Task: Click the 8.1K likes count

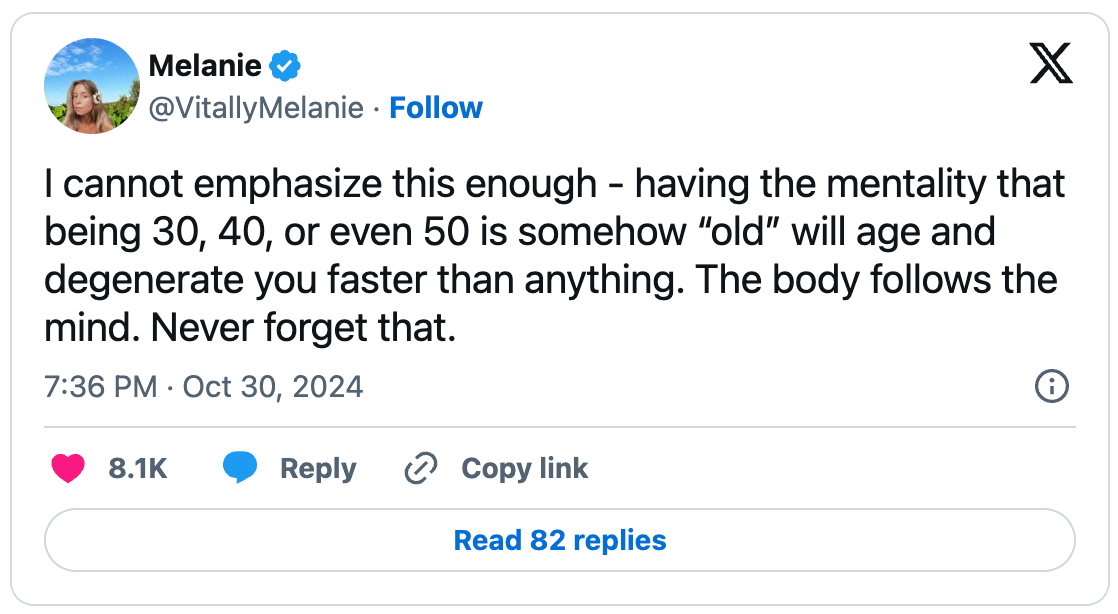Action: [x=137, y=468]
